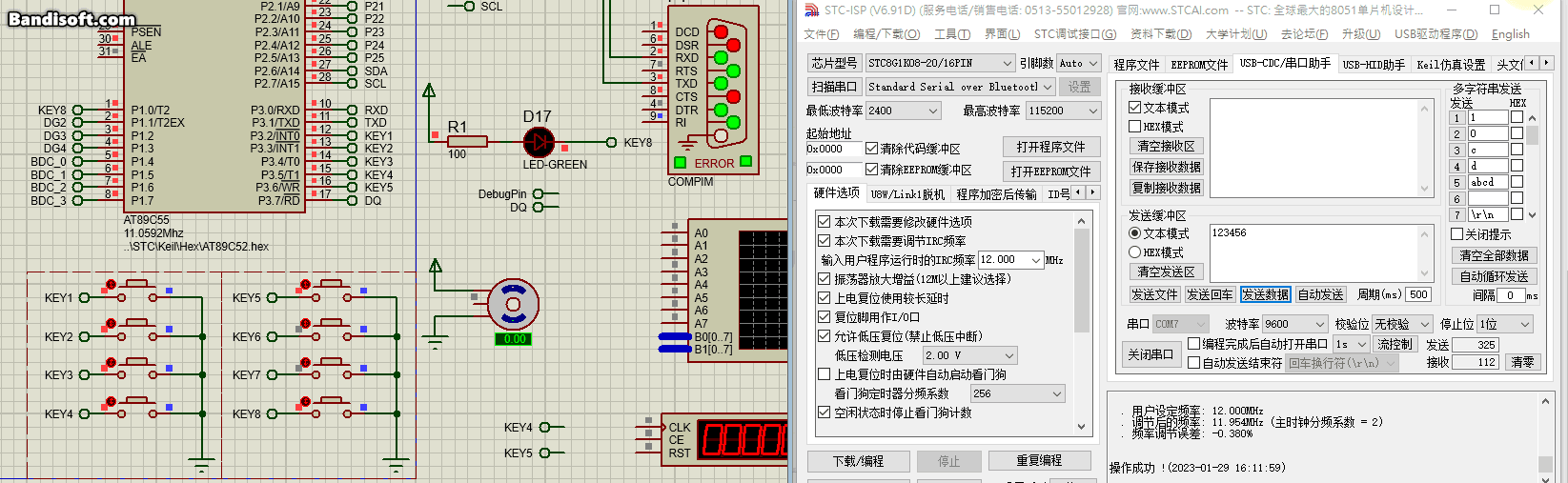Open maximum baud rate 115200 dropdown
The width and height of the screenshot is (1568, 483).
coord(1063,111)
